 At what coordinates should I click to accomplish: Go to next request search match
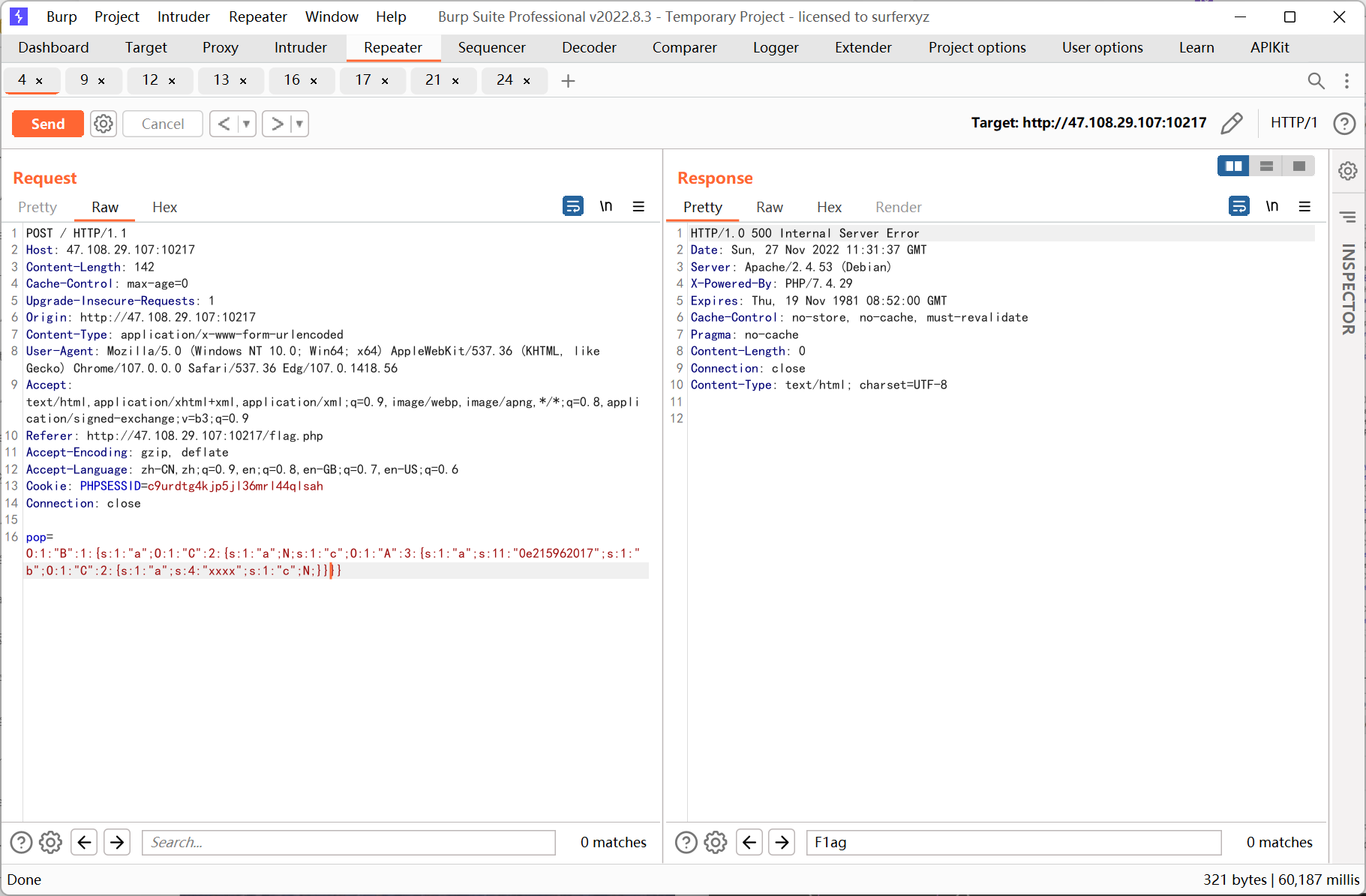tap(117, 842)
